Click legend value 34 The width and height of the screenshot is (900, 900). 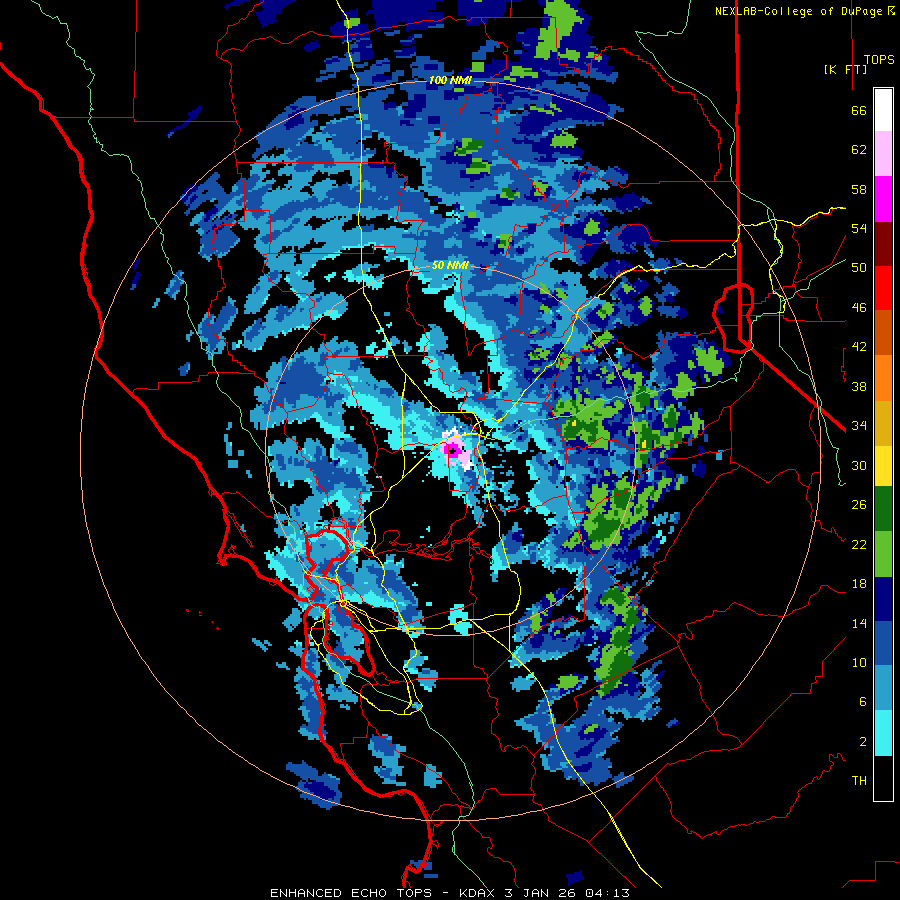[x=859, y=426]
